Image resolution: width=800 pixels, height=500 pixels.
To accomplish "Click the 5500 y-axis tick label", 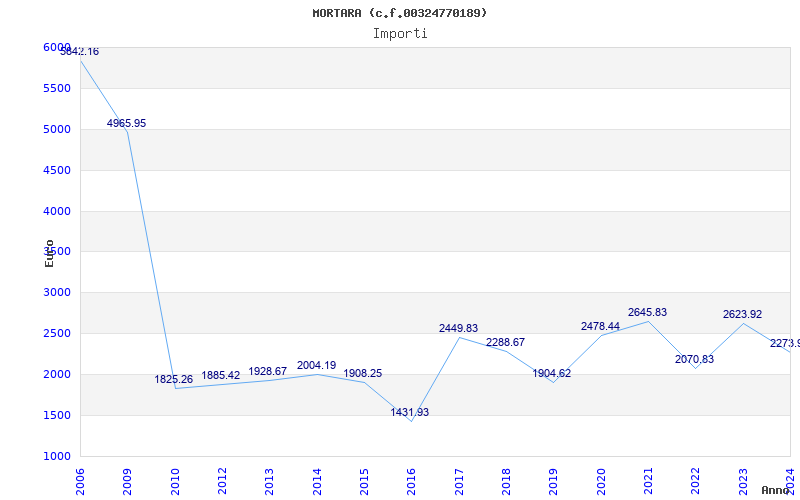I will tap(57, 88).
